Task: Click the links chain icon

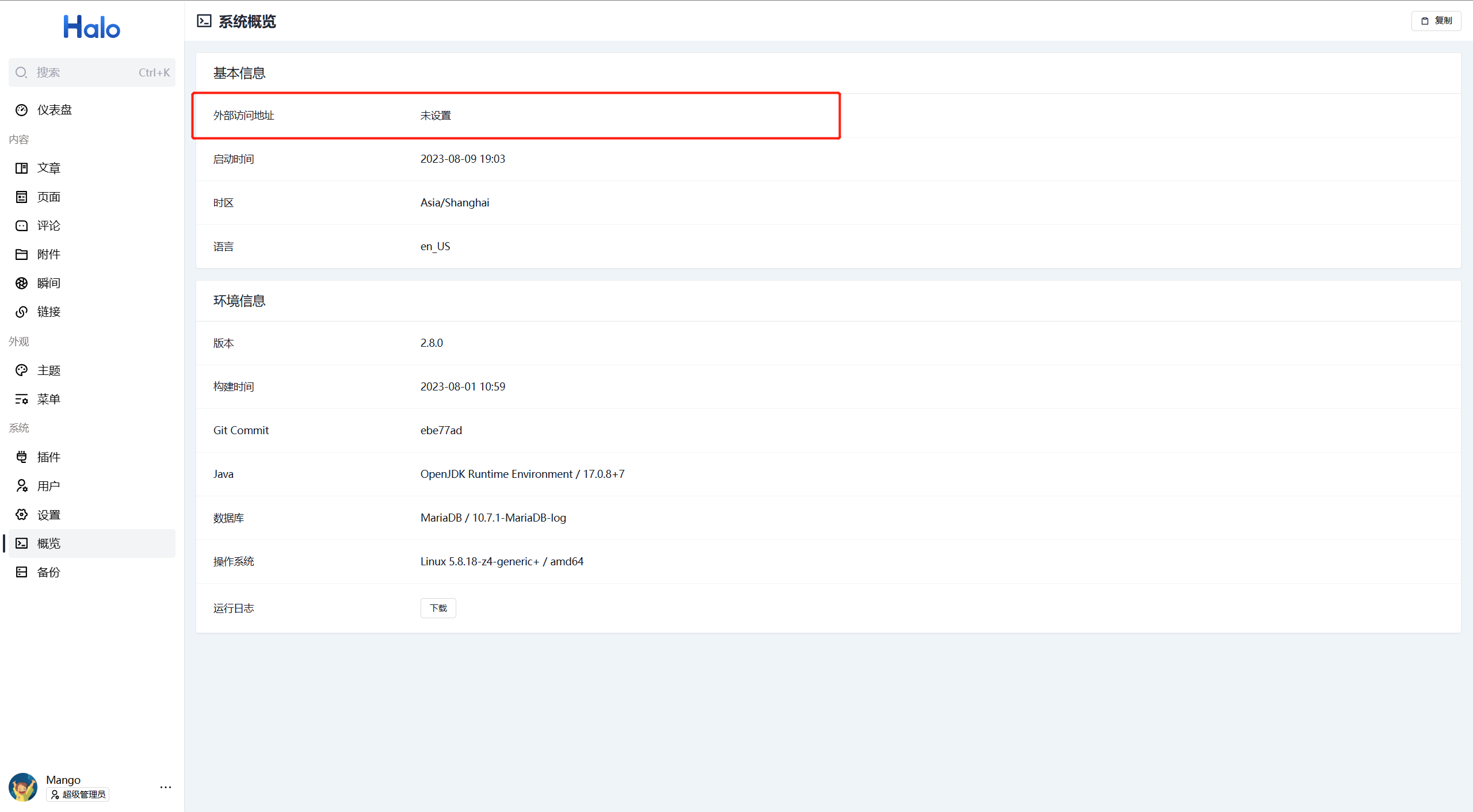Action: click(x=21, y=312)
